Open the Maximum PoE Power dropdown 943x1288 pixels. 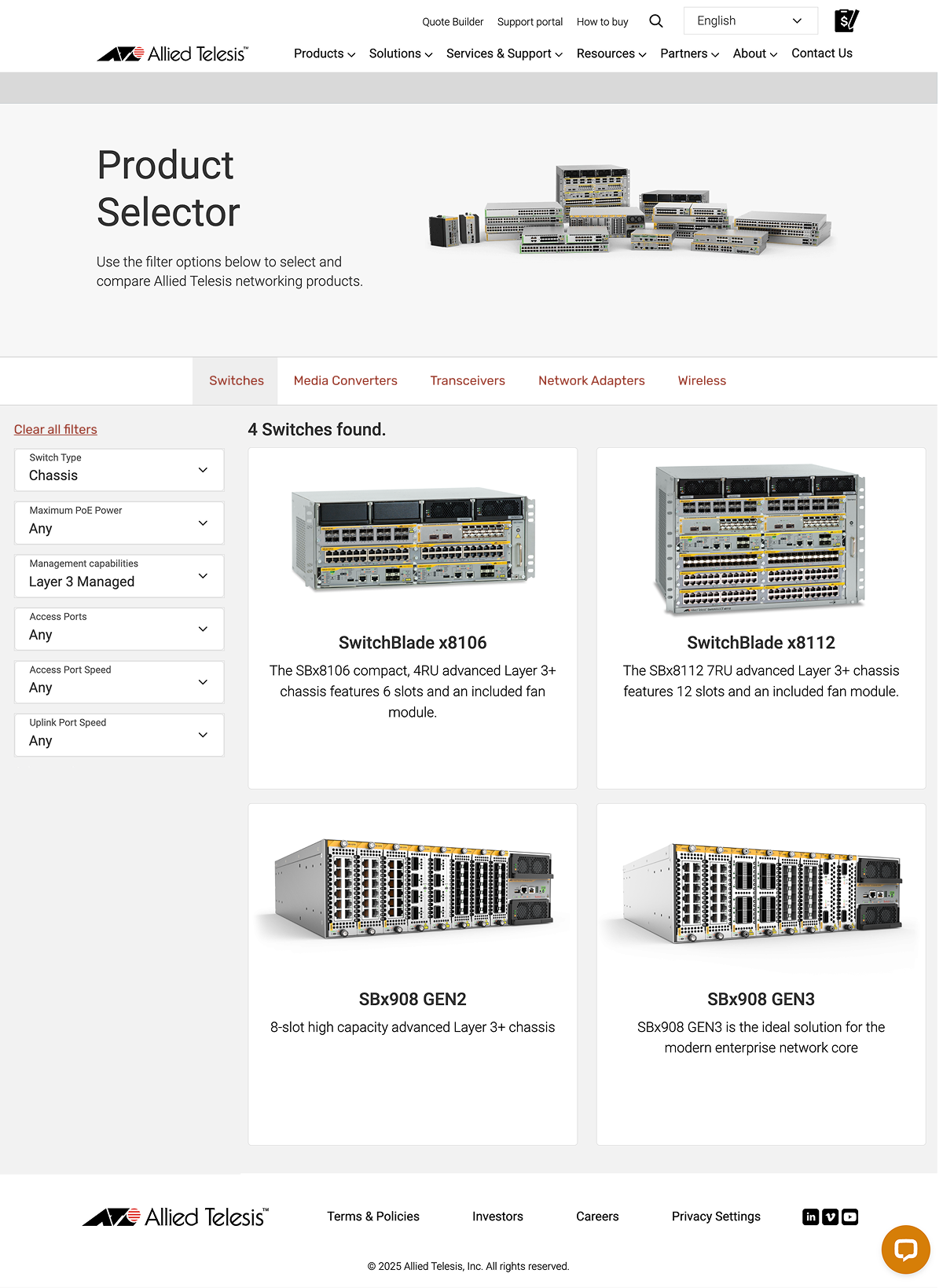pos(119,523)
